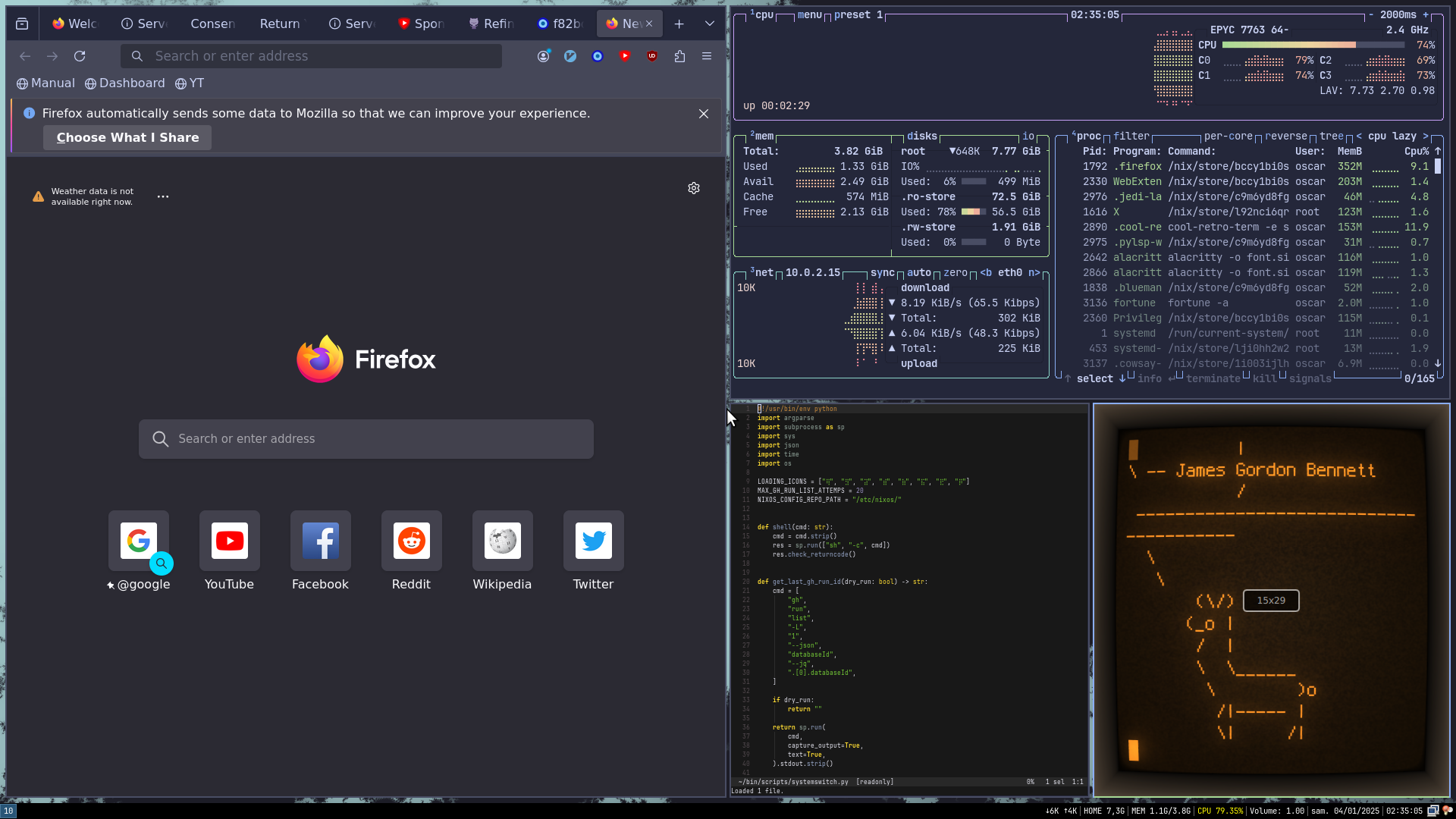Open the Manual bookmark
This screenshot has height=819, width=1456.
pos(46,83)
